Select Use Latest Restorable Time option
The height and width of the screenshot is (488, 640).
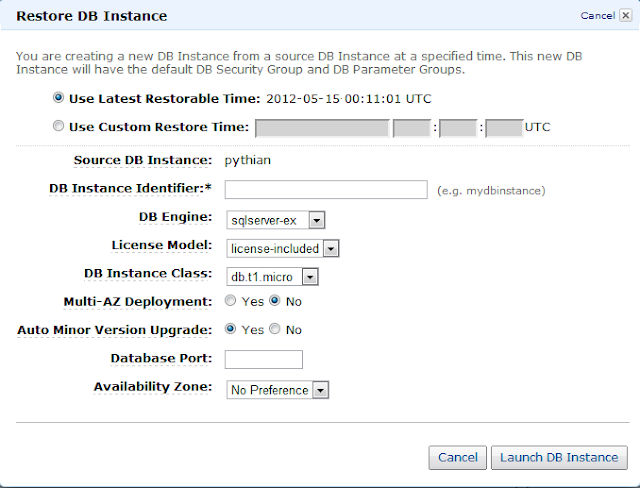[59, 99]
